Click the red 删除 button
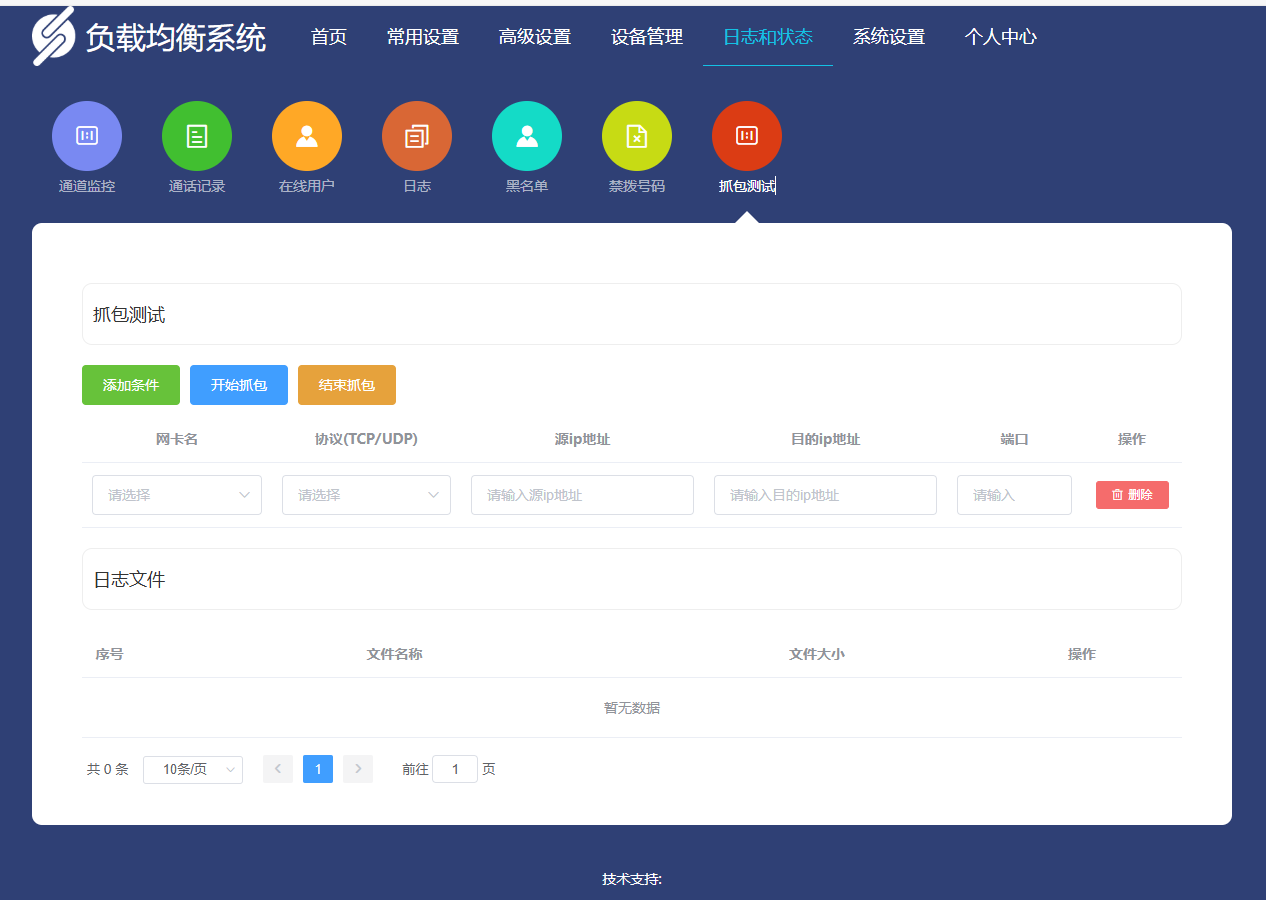This screenshot has width=1266, height=900. [x=1132, y=495]
